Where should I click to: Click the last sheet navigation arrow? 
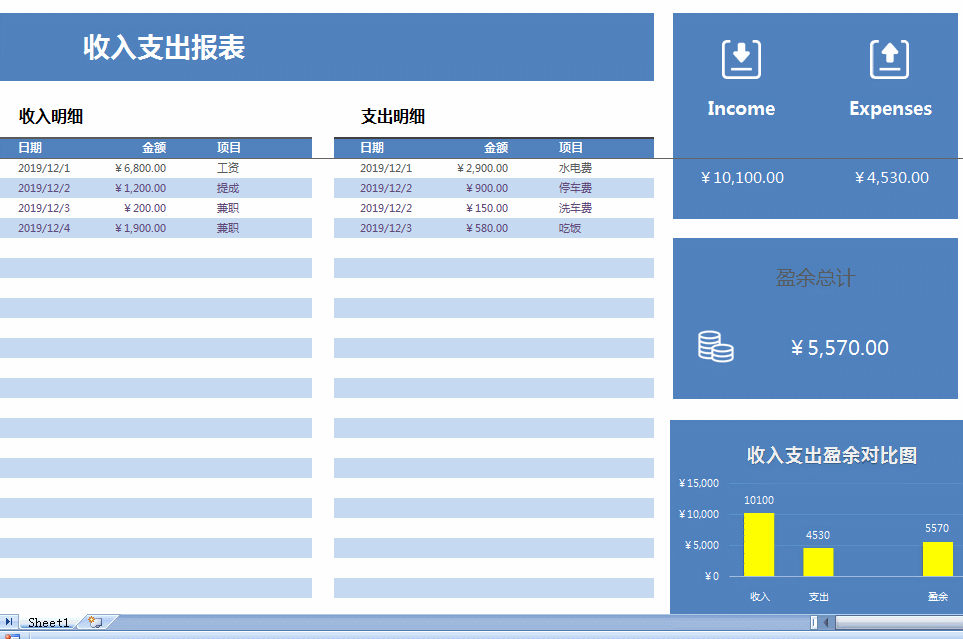pos(8,622)
